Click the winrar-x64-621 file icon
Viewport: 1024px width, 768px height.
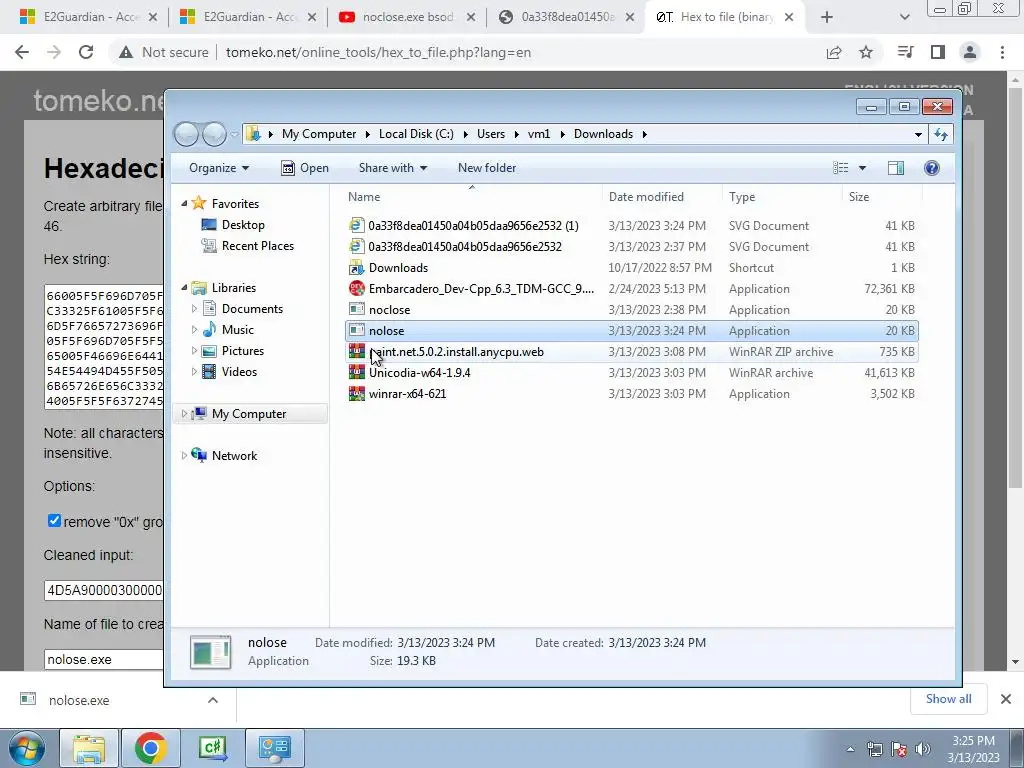357,394
